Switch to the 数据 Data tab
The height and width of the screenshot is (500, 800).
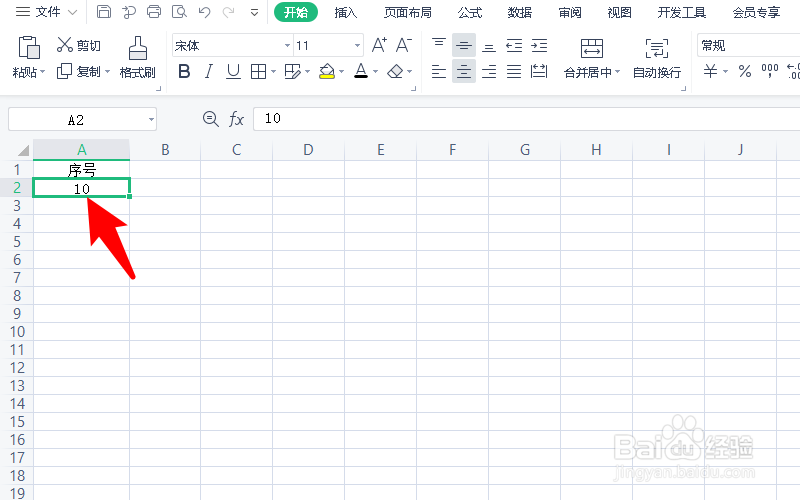[520, 12]
